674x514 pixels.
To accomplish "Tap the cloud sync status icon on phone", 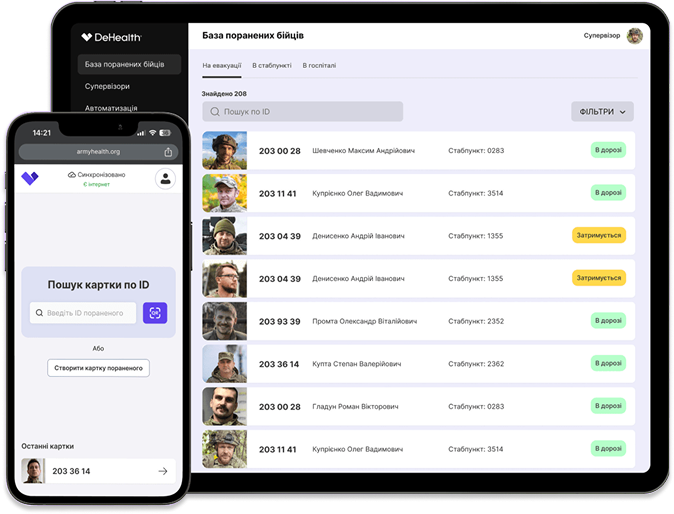I will tap(72, 175).
